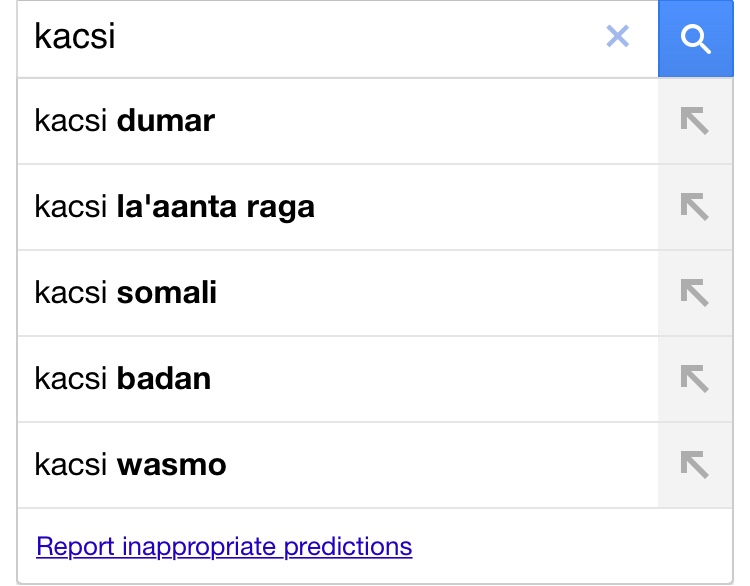Click the blue magnifying glass search button
Image resolution: width=750 pixels, height=586 pixels.
(695, 38)
